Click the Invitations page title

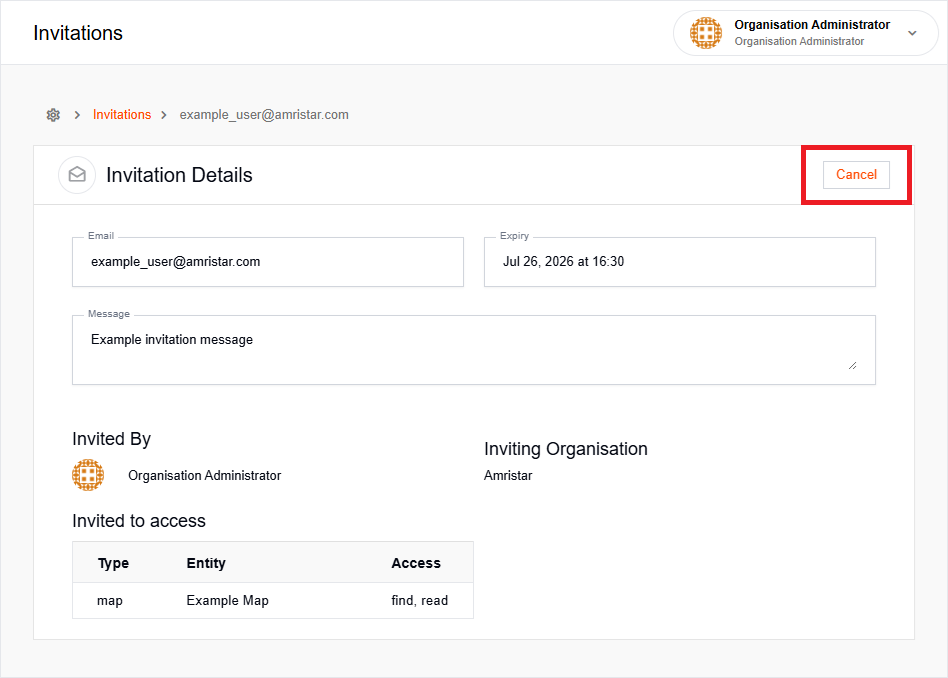(78, 33)
